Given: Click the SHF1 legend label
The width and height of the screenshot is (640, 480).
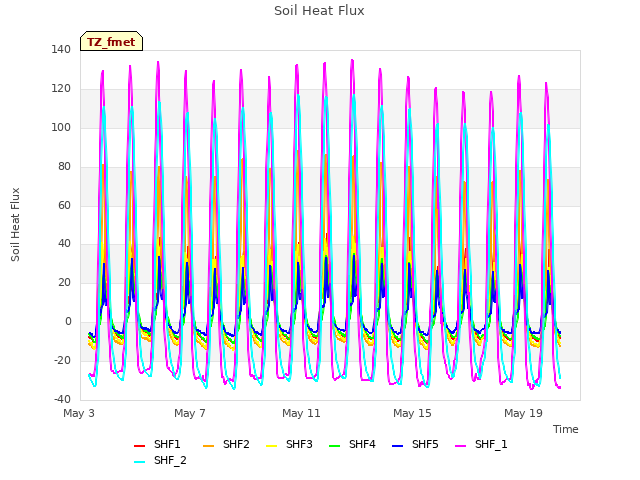Looking at the screenshot, I should click(x=167, y=444).
